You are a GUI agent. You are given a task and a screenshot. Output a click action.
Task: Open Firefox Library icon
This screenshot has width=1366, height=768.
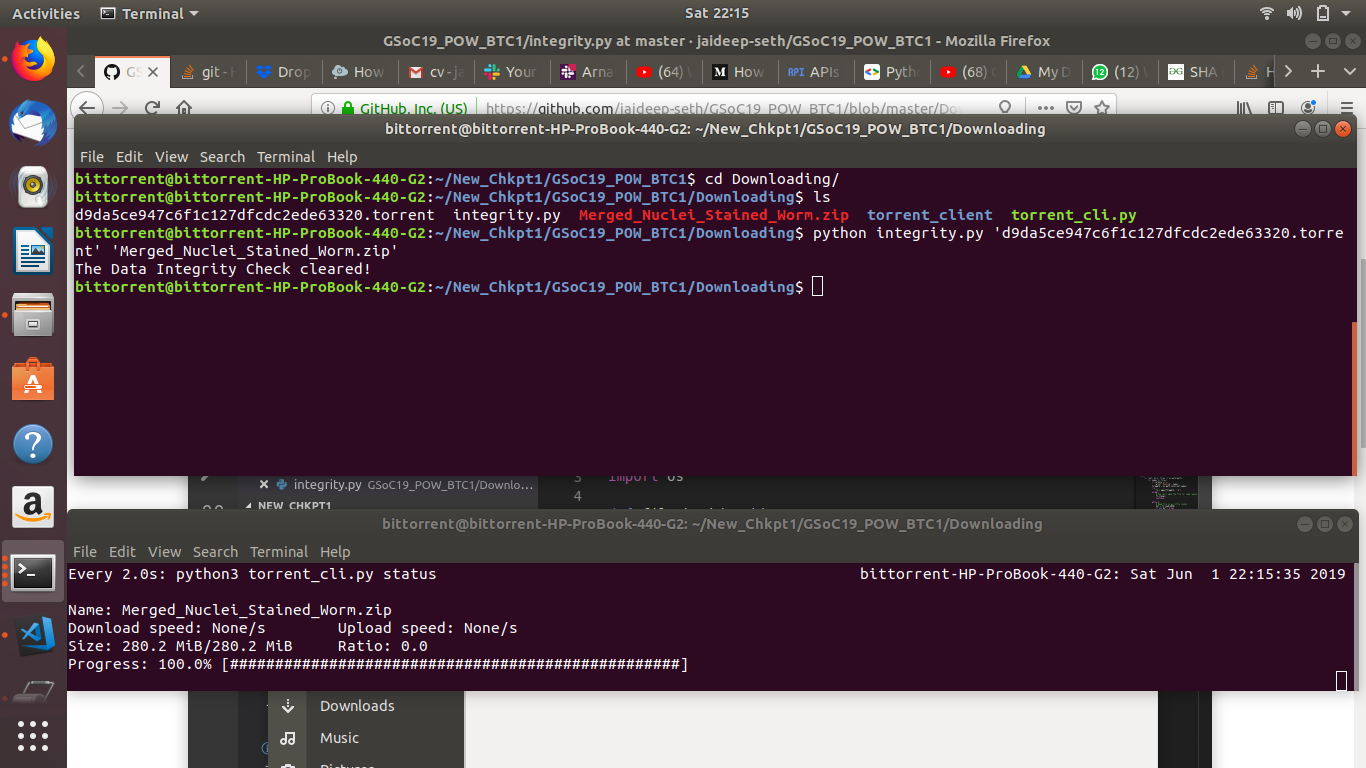pos(1245,108)
